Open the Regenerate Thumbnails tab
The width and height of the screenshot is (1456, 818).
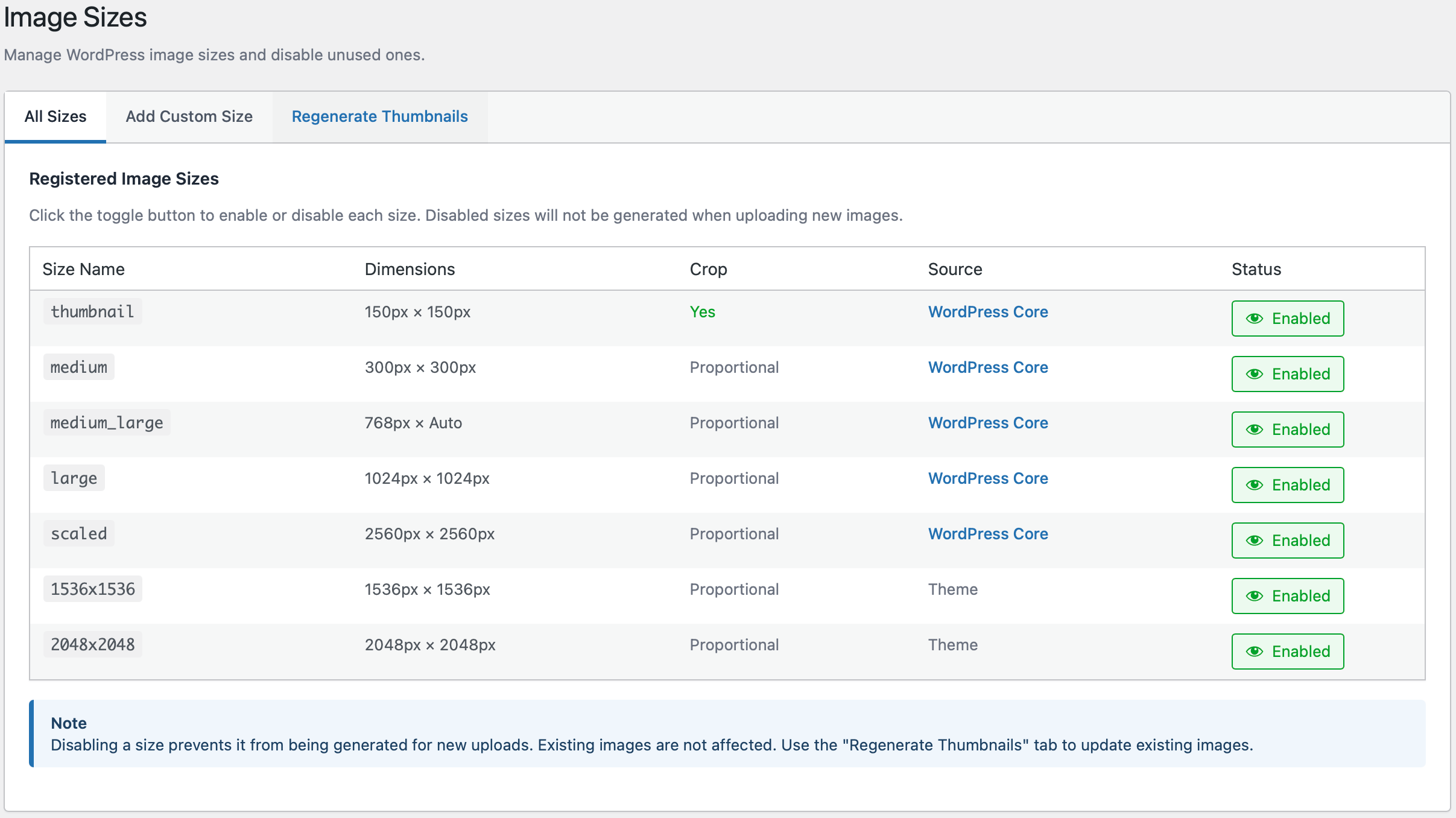[379, 116]
